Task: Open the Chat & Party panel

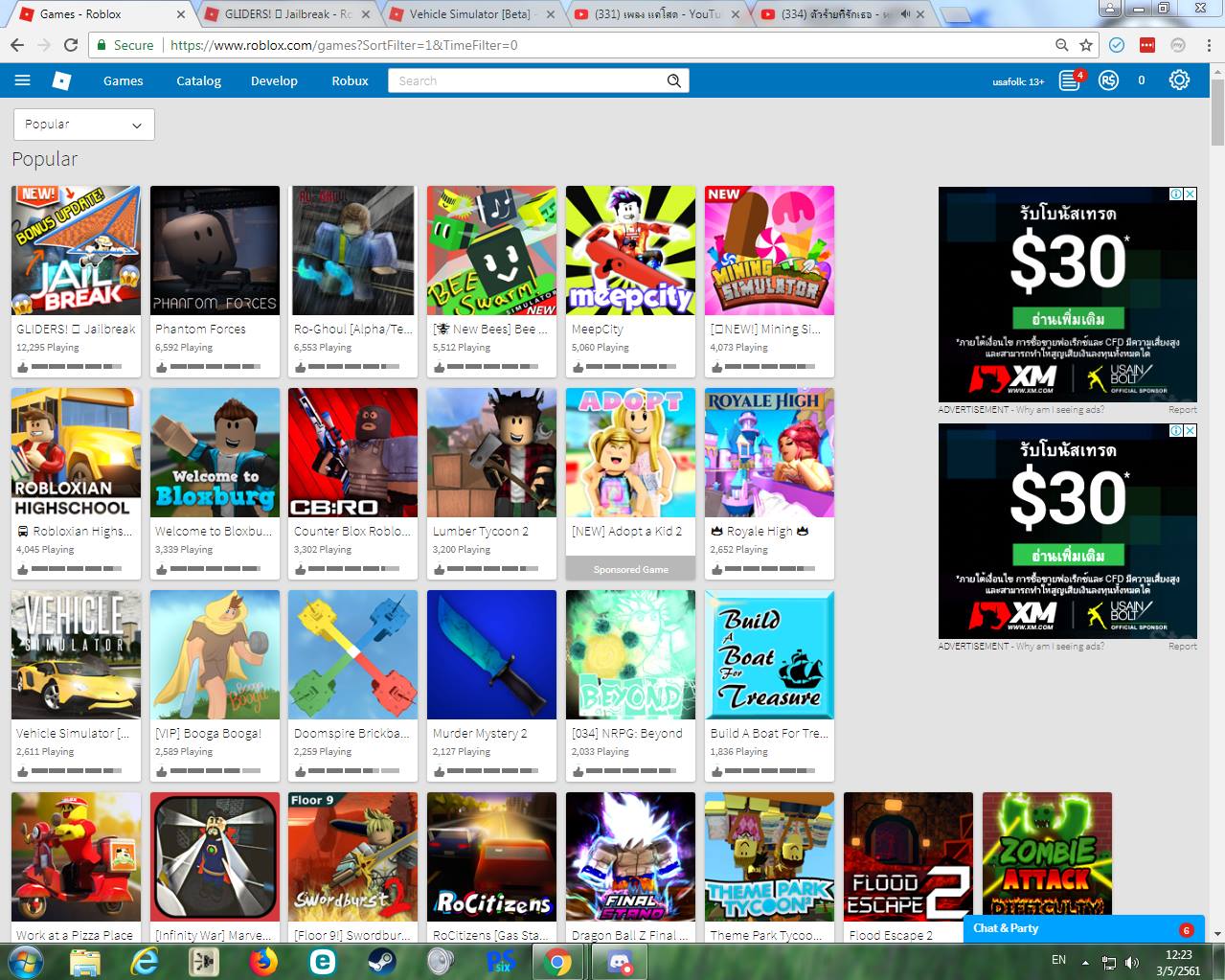Action: coord(1083,928)
